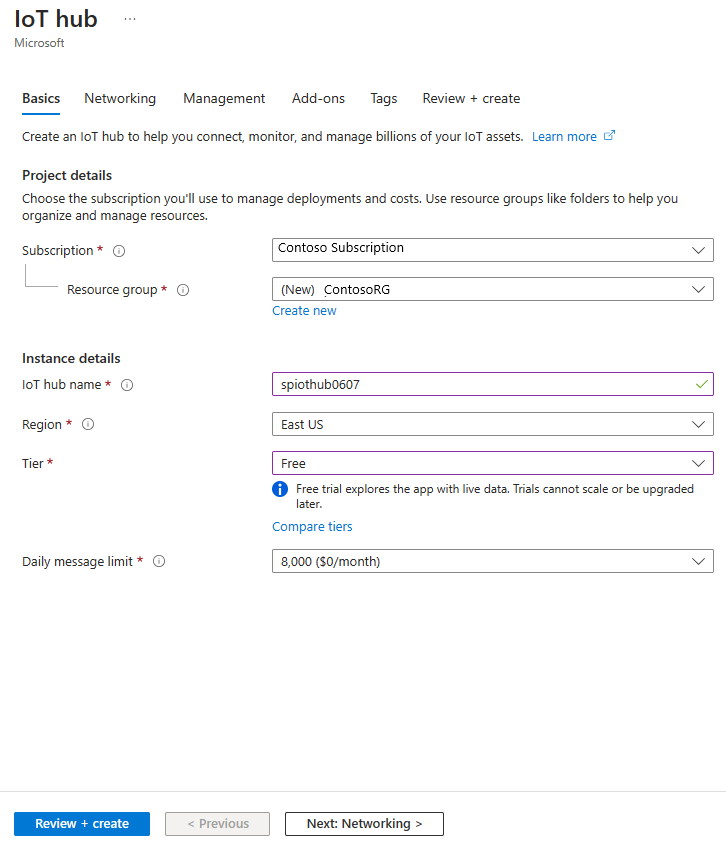Open the Subscription info tooltip icon
The height and width of the screenshot is (853, 726).
pos(119,250)
